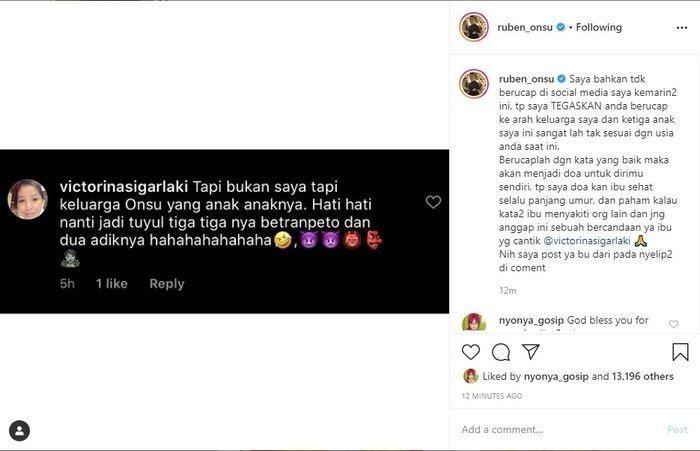This screenshot has width=700, height=451.
Task: Open nyonya_gosip's avatar next to the comment
Action: (474, 323)
